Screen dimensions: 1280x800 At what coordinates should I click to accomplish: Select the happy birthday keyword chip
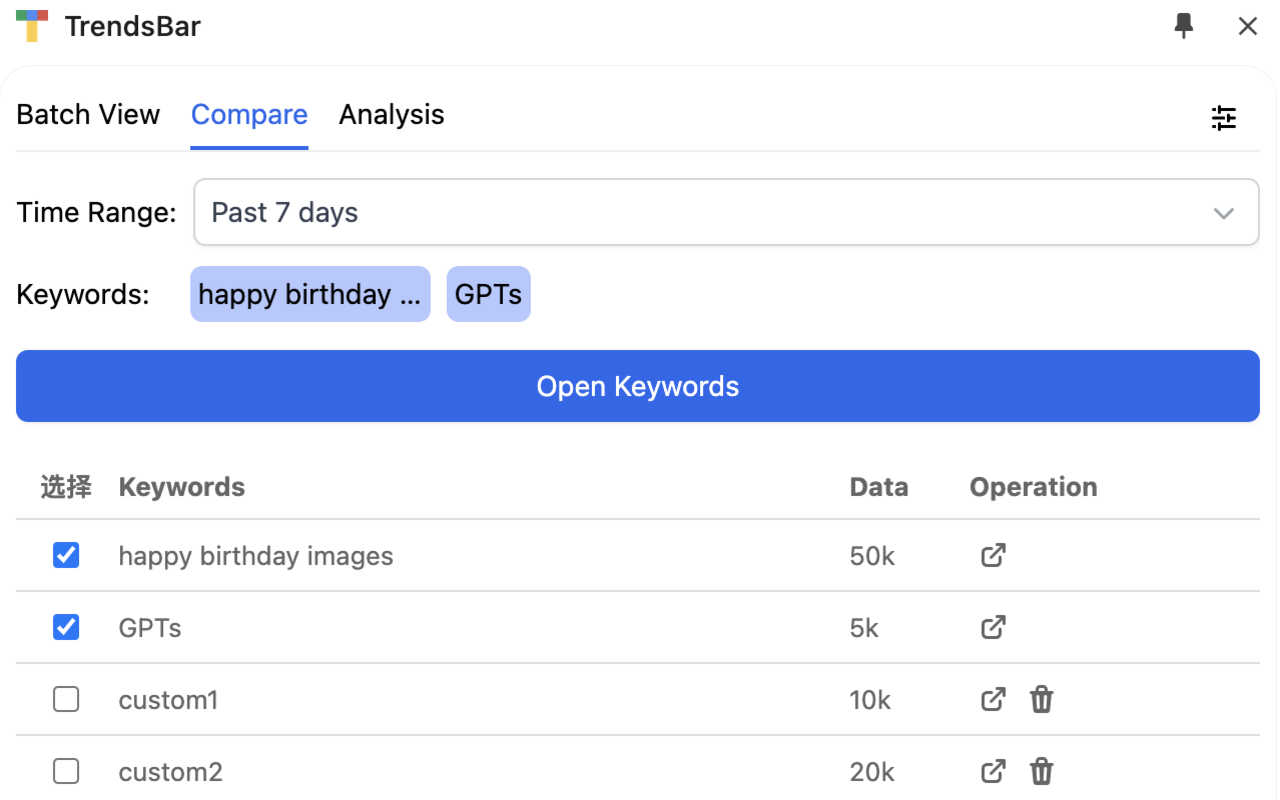310,294
